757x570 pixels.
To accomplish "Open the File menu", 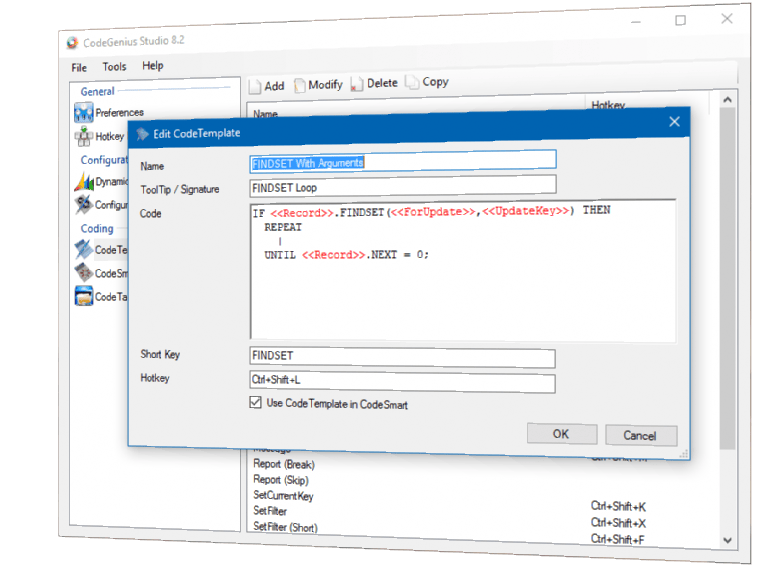I will coord(79,68).
